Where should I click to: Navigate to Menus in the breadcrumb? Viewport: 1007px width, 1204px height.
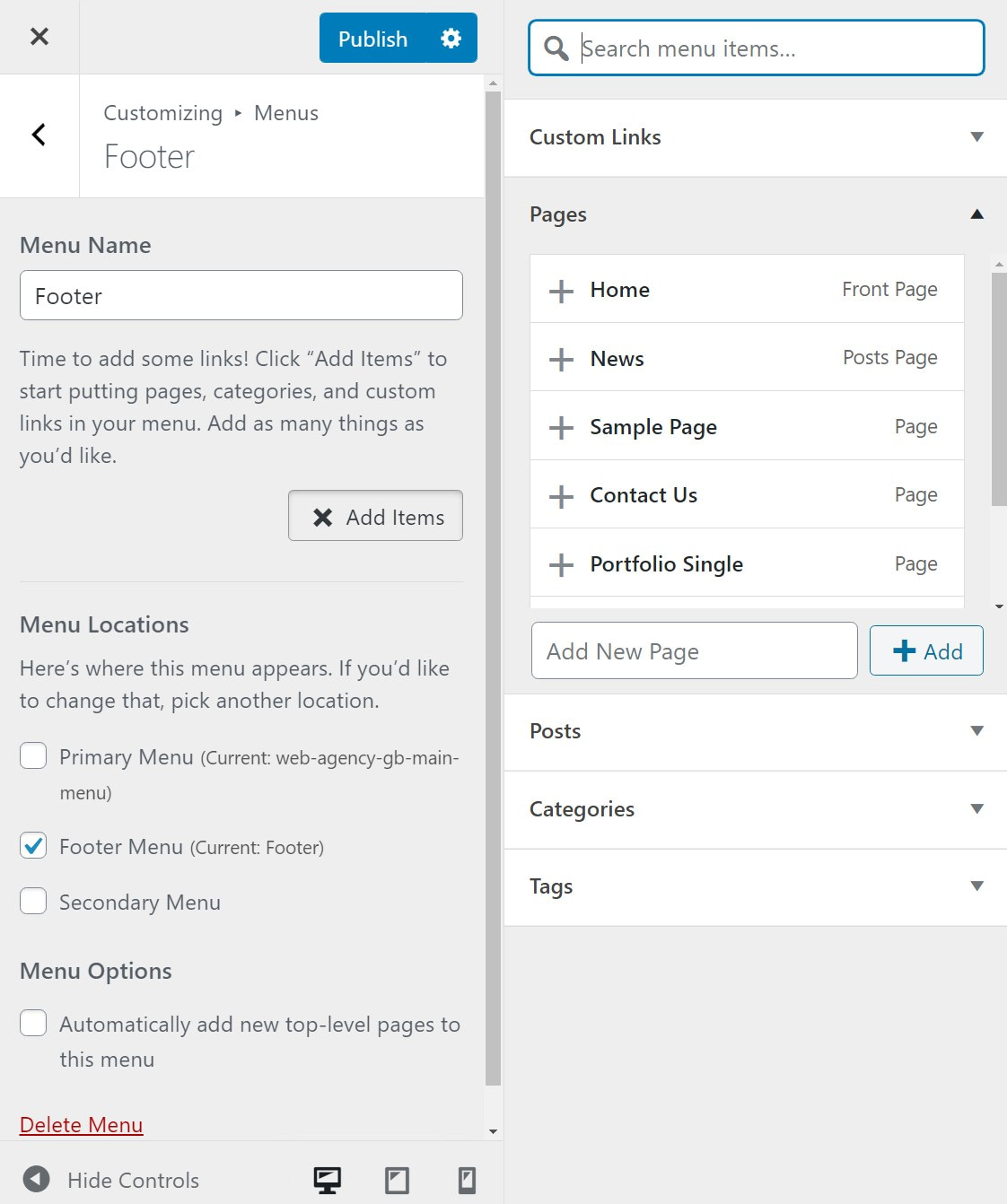[285, 112]
